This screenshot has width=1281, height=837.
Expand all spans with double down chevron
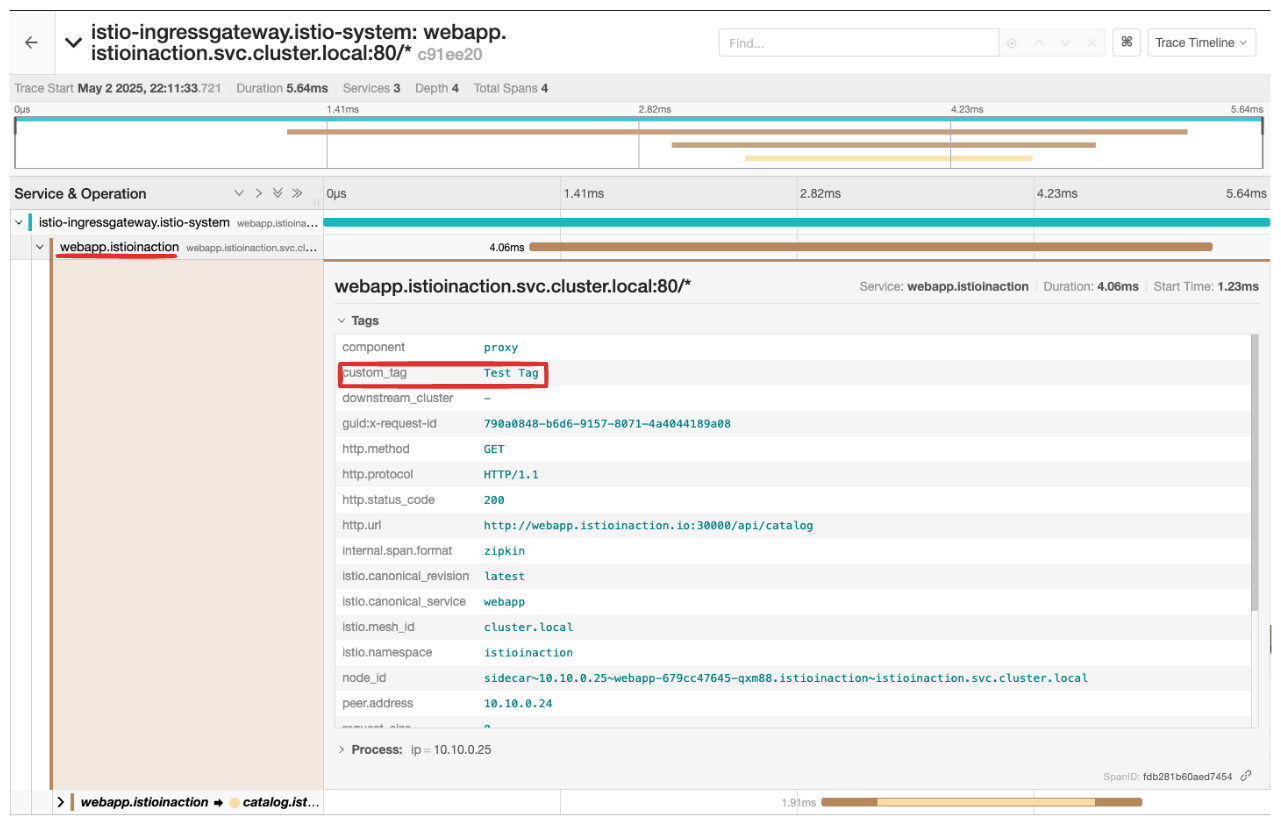click(277, 193)
